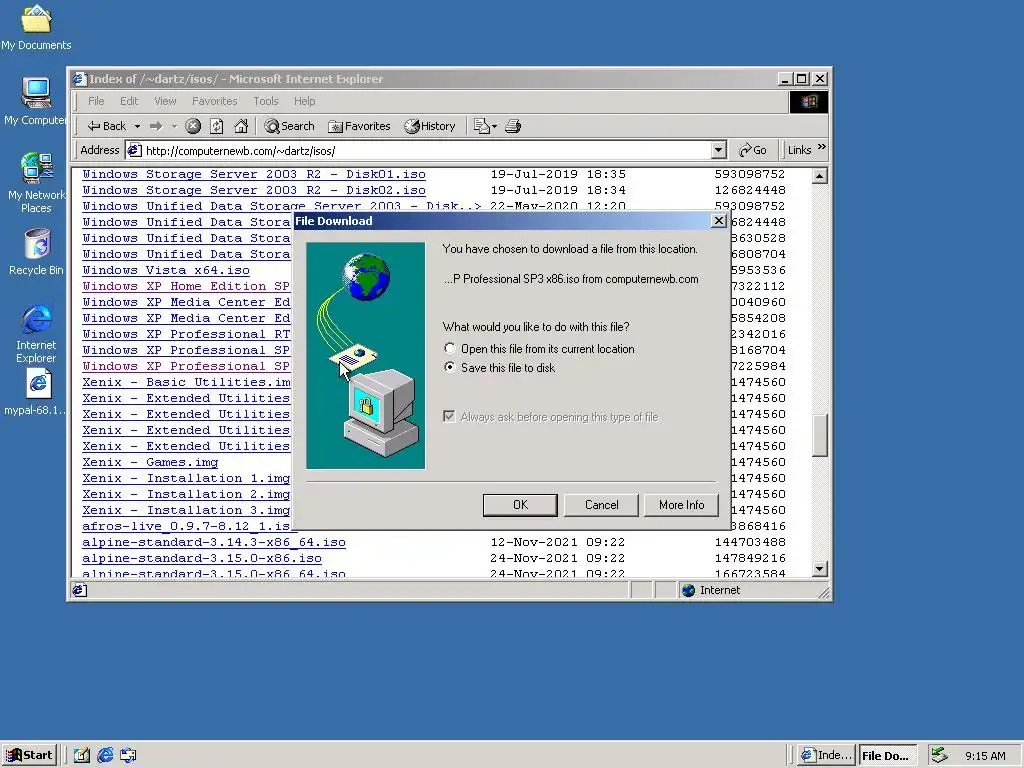Click the Stop loading icon
The width and height of the screenshot is (1024, 768).
pyautogui.click(x=193, y=126)
